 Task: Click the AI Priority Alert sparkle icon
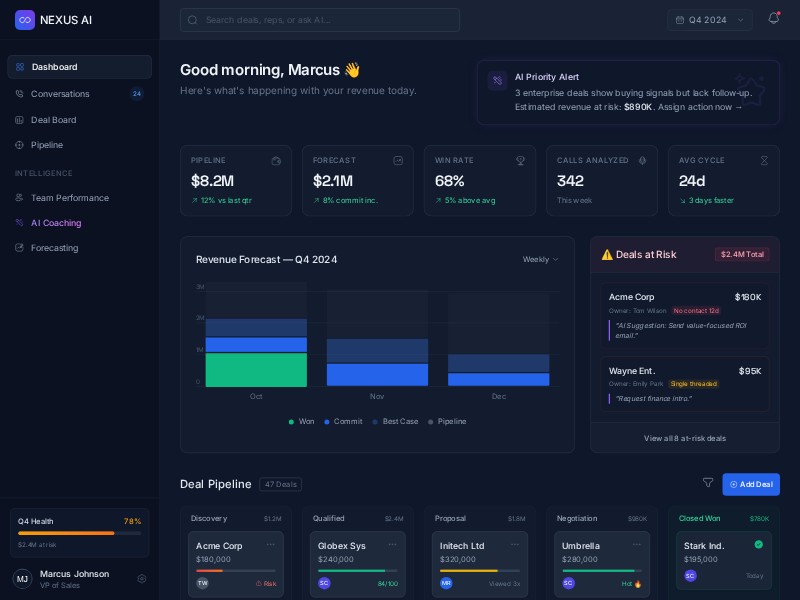click(x=497, y=81)
